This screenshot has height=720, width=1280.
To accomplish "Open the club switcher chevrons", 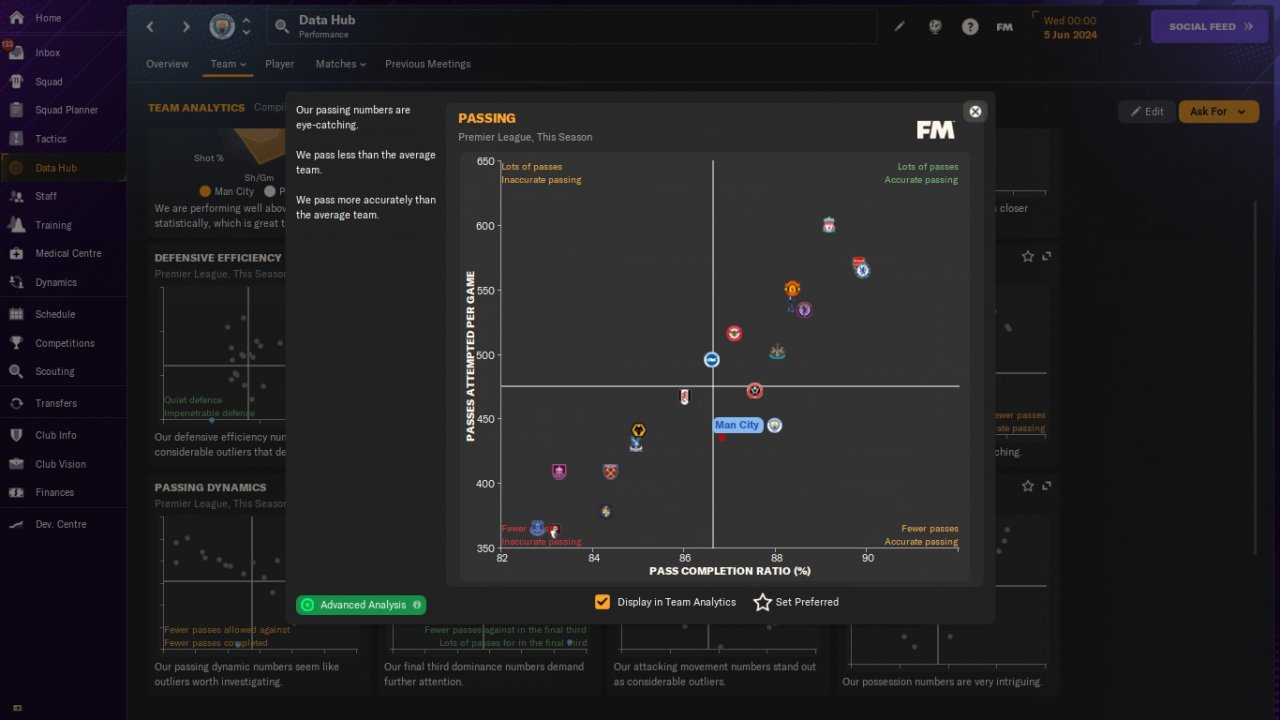I will pos(246,27).
